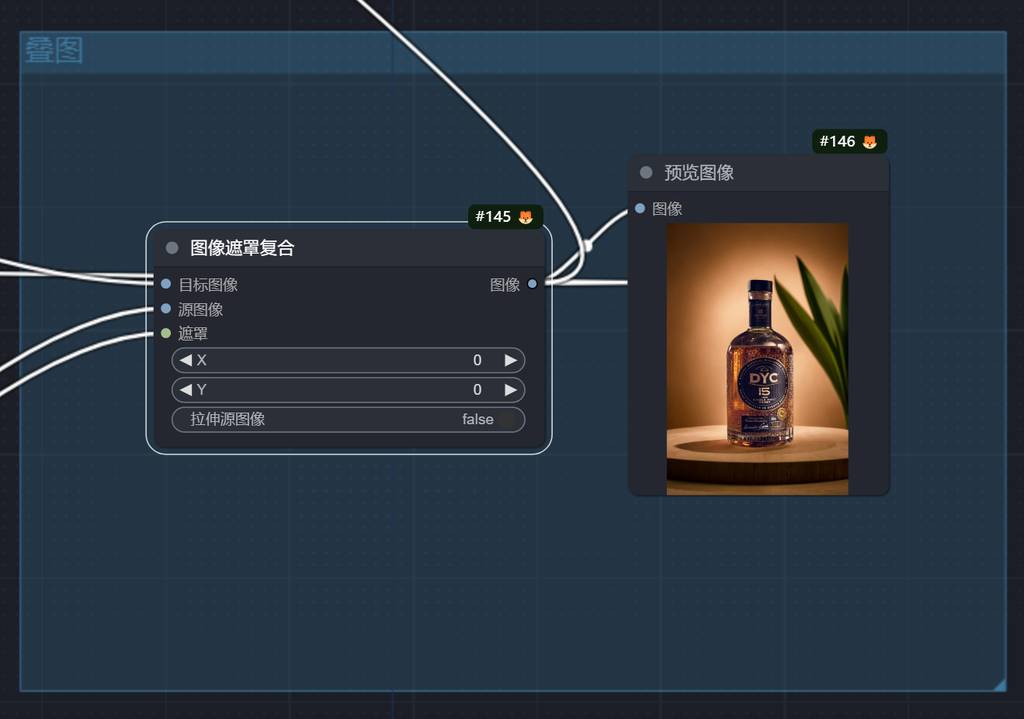Viewport: 1024px width, 719px height.
Task: Increase Y value with right arrow
Action: click(x=510, y=390)
